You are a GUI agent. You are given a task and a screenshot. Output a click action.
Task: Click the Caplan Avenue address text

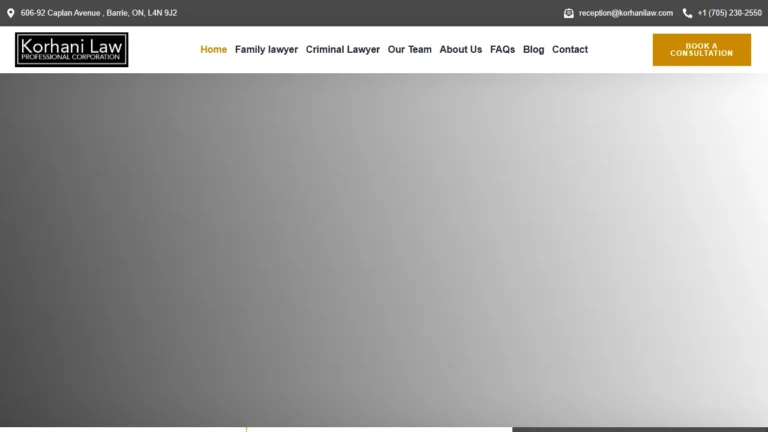click(99, 13)
